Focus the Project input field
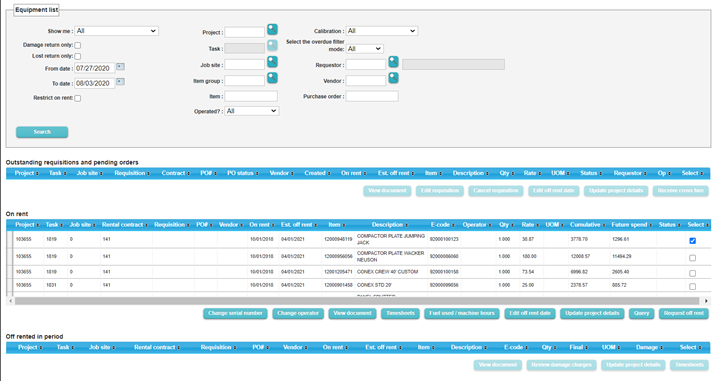 (245, 32)
